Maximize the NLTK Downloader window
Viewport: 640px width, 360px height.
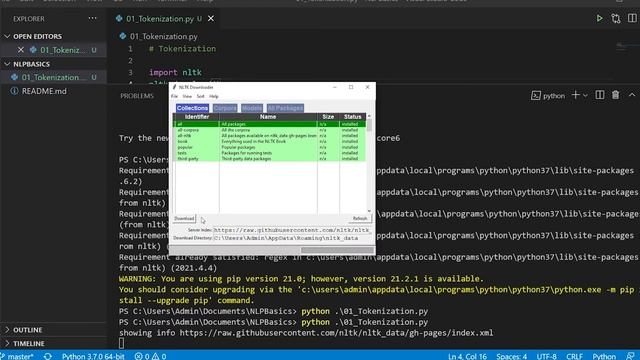[351, 87]
